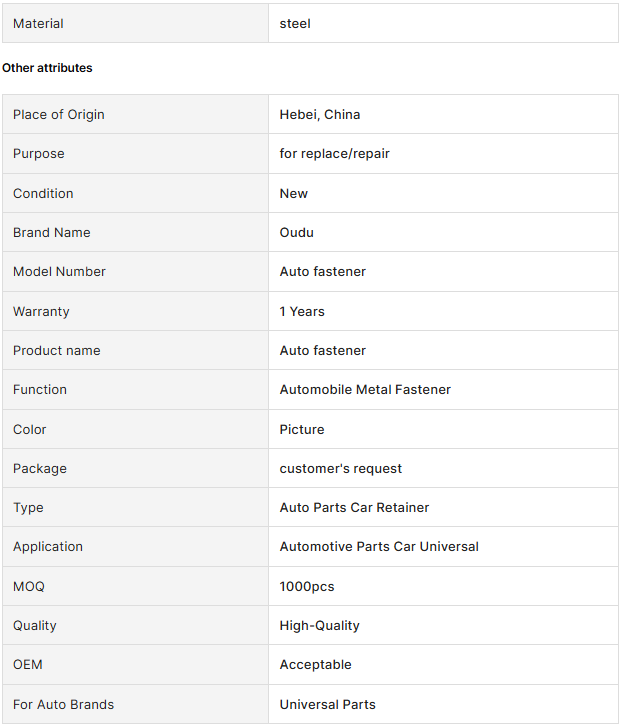This screenshot has width=621, height=725.
Task: Click the 'Condition' attribute label
Action: point(43,193)
